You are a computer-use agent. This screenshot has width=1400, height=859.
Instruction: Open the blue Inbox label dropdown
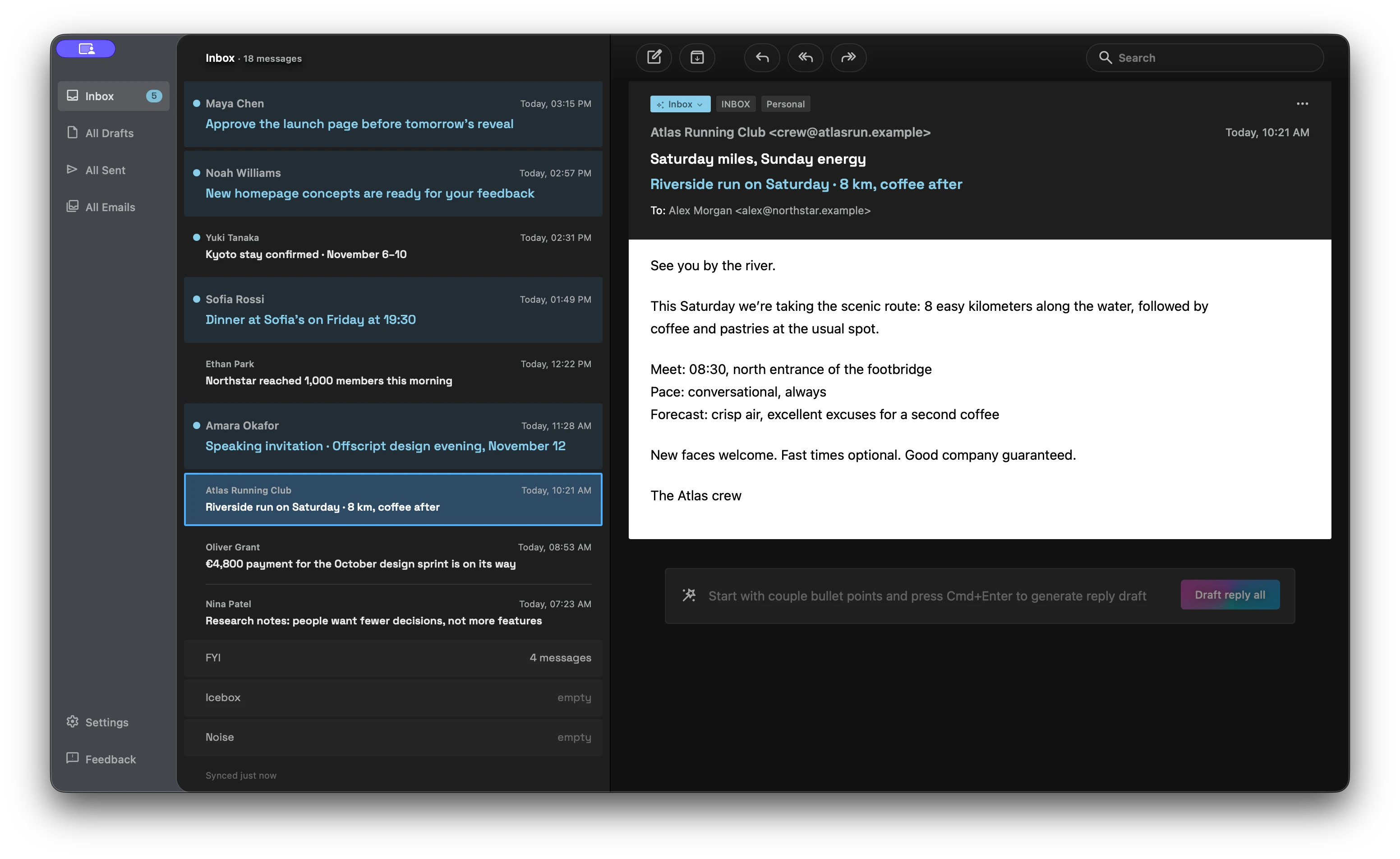[x=680, y=104]
